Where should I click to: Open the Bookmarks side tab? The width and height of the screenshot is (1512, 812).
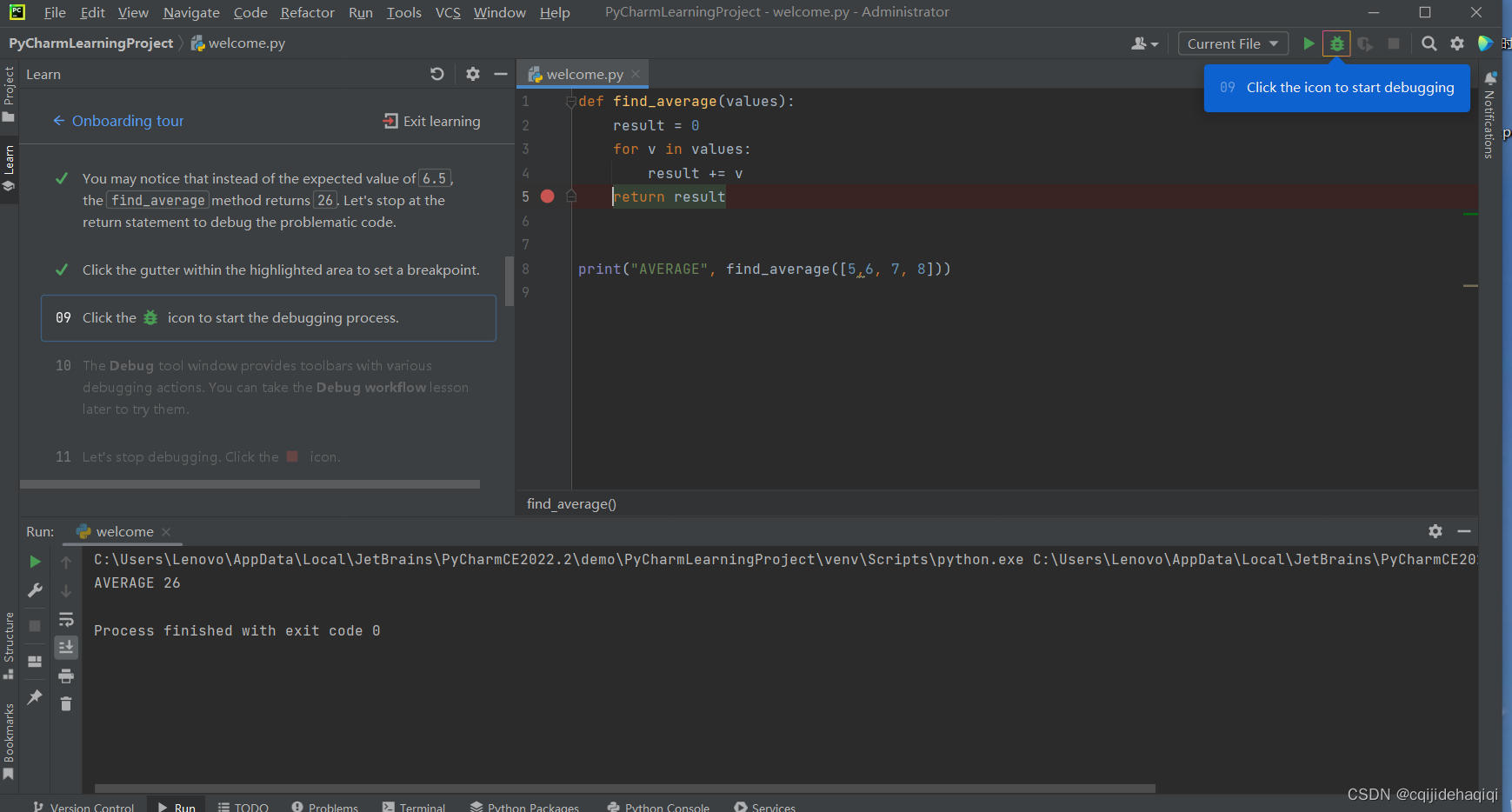click(9, 741)
